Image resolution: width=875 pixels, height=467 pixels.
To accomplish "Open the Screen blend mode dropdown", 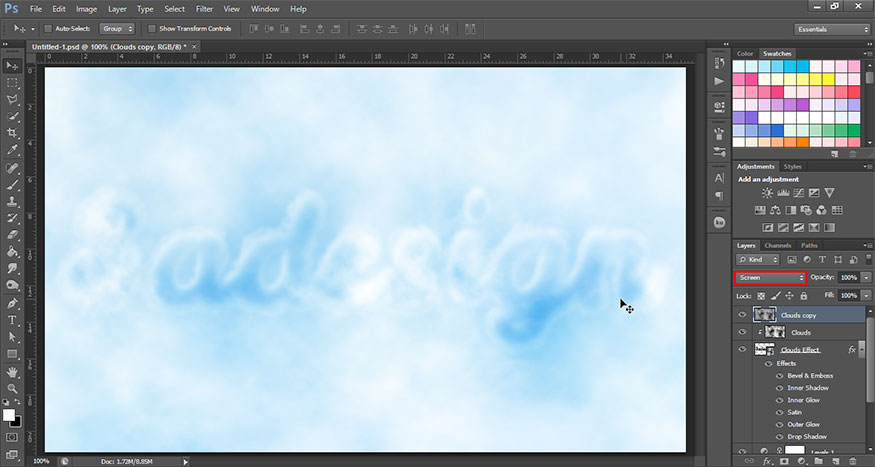I will [x=770, y=277].
